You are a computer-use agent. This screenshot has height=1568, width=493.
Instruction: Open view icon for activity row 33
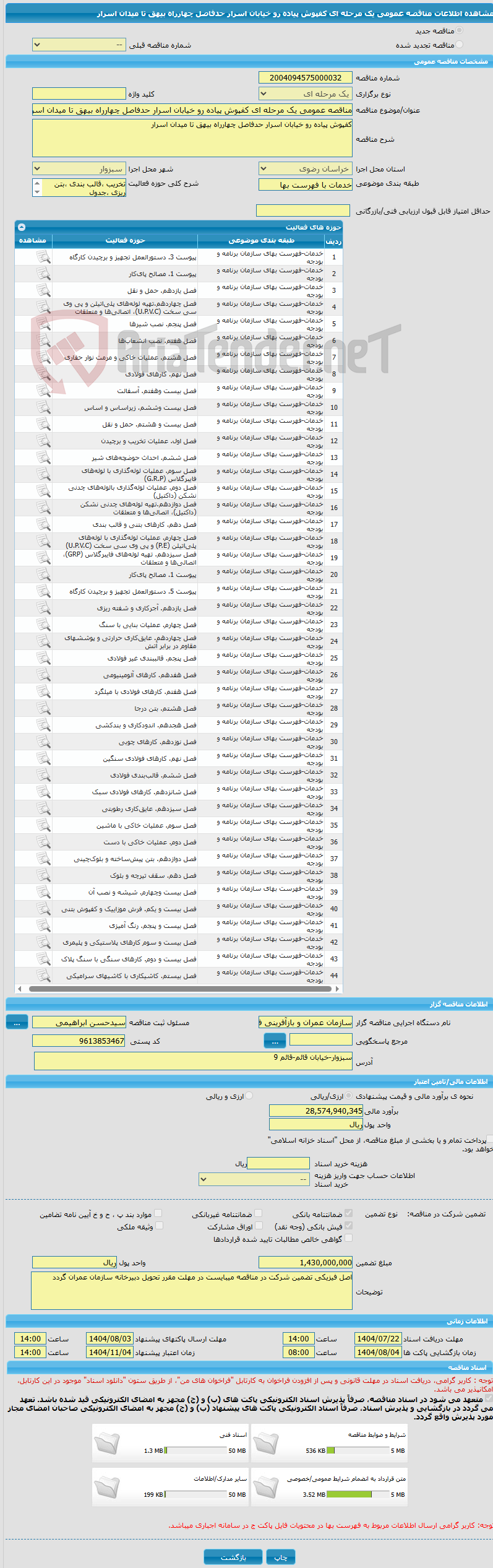point(43,792)
